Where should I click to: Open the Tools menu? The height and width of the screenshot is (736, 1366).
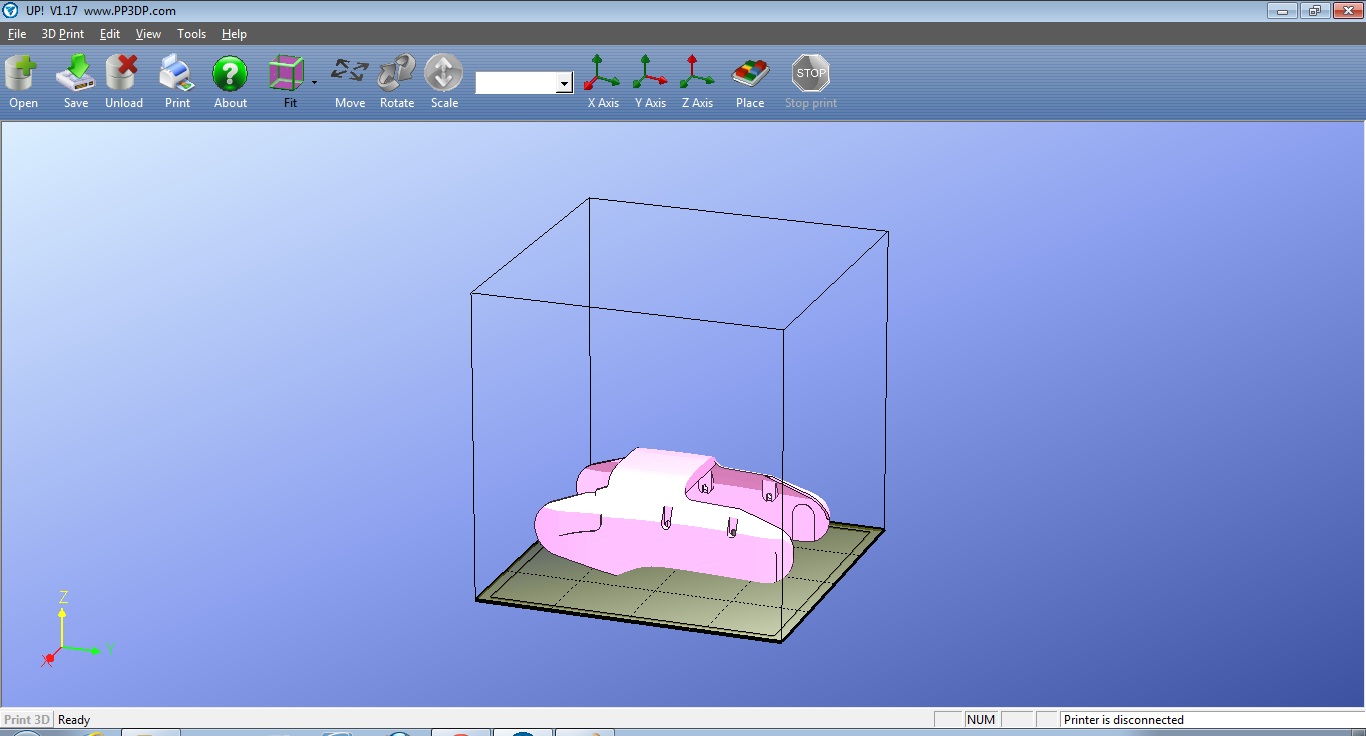point(191,34)
